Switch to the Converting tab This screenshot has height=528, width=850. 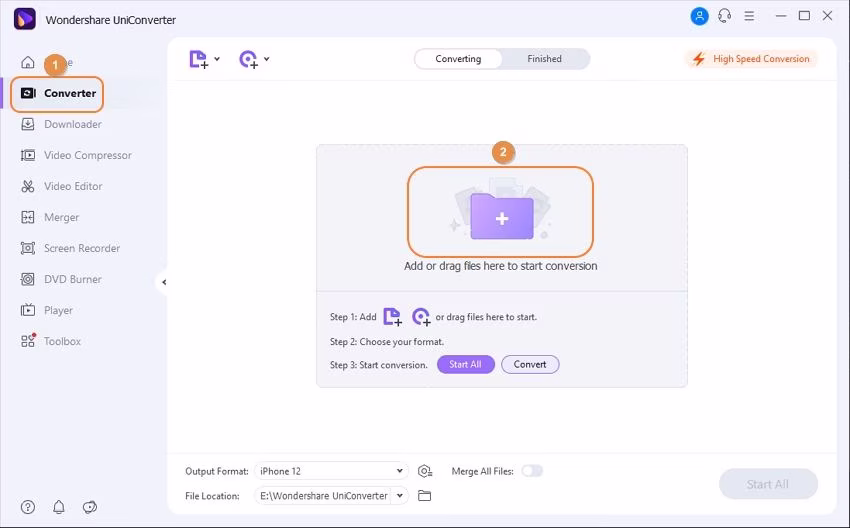458,59
